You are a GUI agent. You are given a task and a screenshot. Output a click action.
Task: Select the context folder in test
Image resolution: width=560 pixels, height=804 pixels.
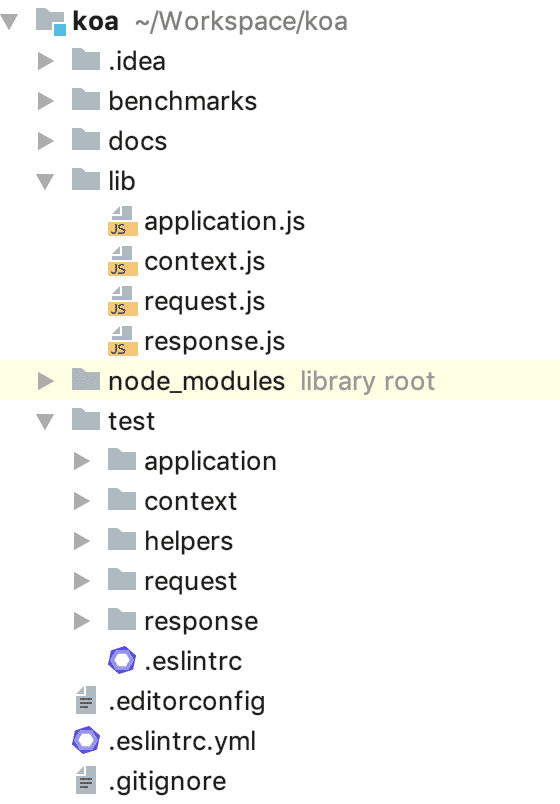pos(191,501)
